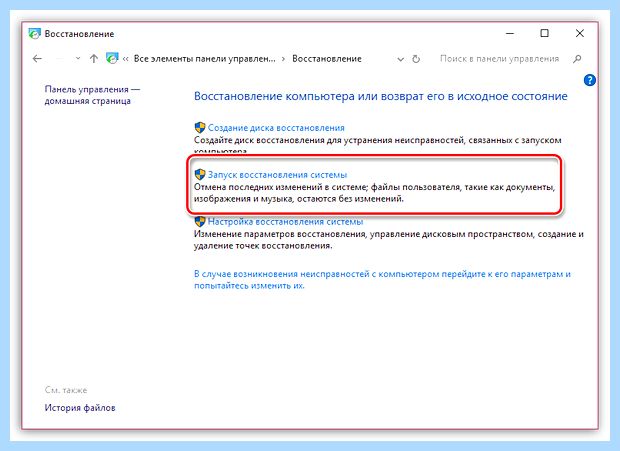Open 'История файлов' in the See also section
Viewport: 620px width, 451px height.
click(x=80, y=408)
